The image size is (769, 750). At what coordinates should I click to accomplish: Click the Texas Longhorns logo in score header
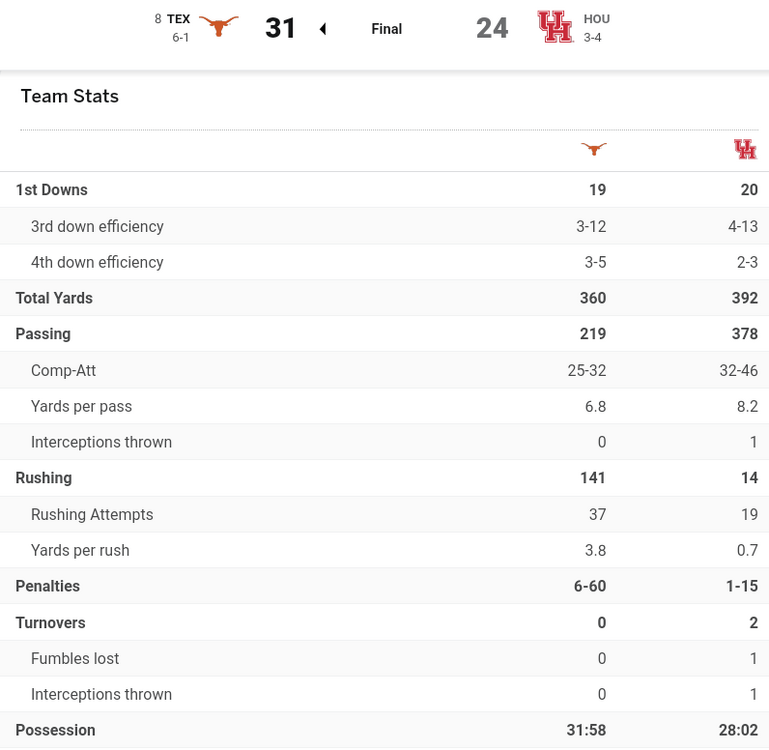218,27
